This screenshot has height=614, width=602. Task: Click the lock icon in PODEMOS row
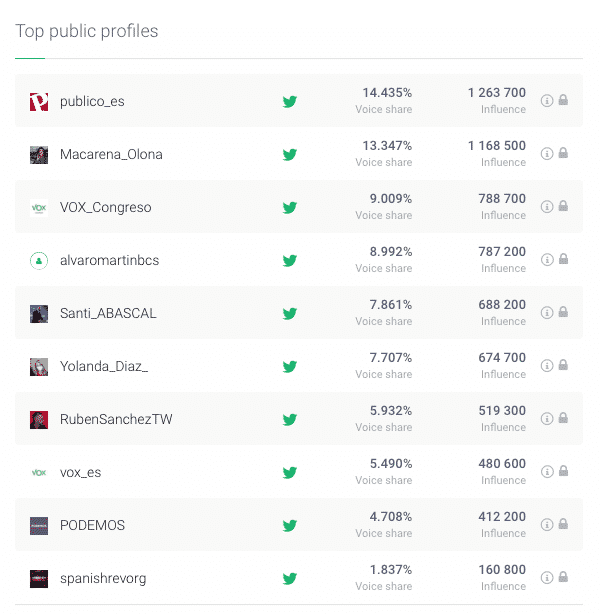coord(563,524)
